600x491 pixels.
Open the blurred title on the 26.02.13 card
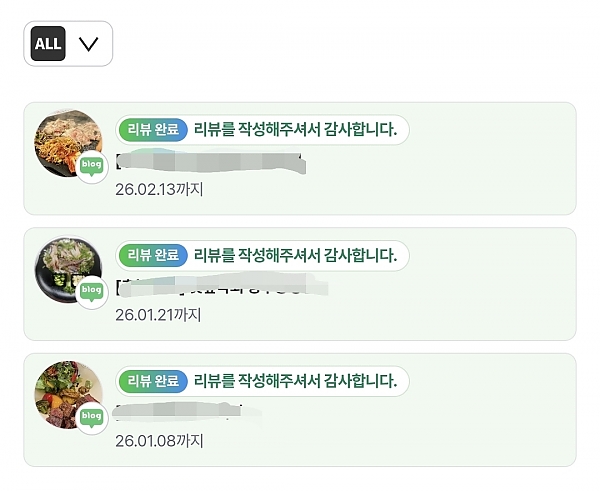coord(210,161)
